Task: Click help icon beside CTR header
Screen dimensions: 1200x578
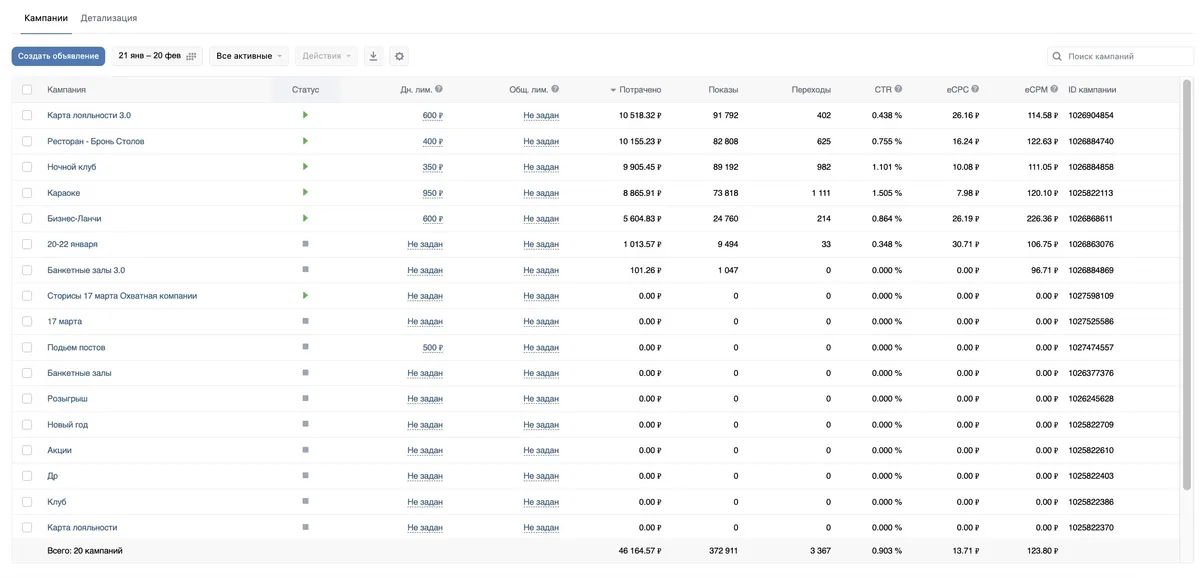Action: click(898, 89)
